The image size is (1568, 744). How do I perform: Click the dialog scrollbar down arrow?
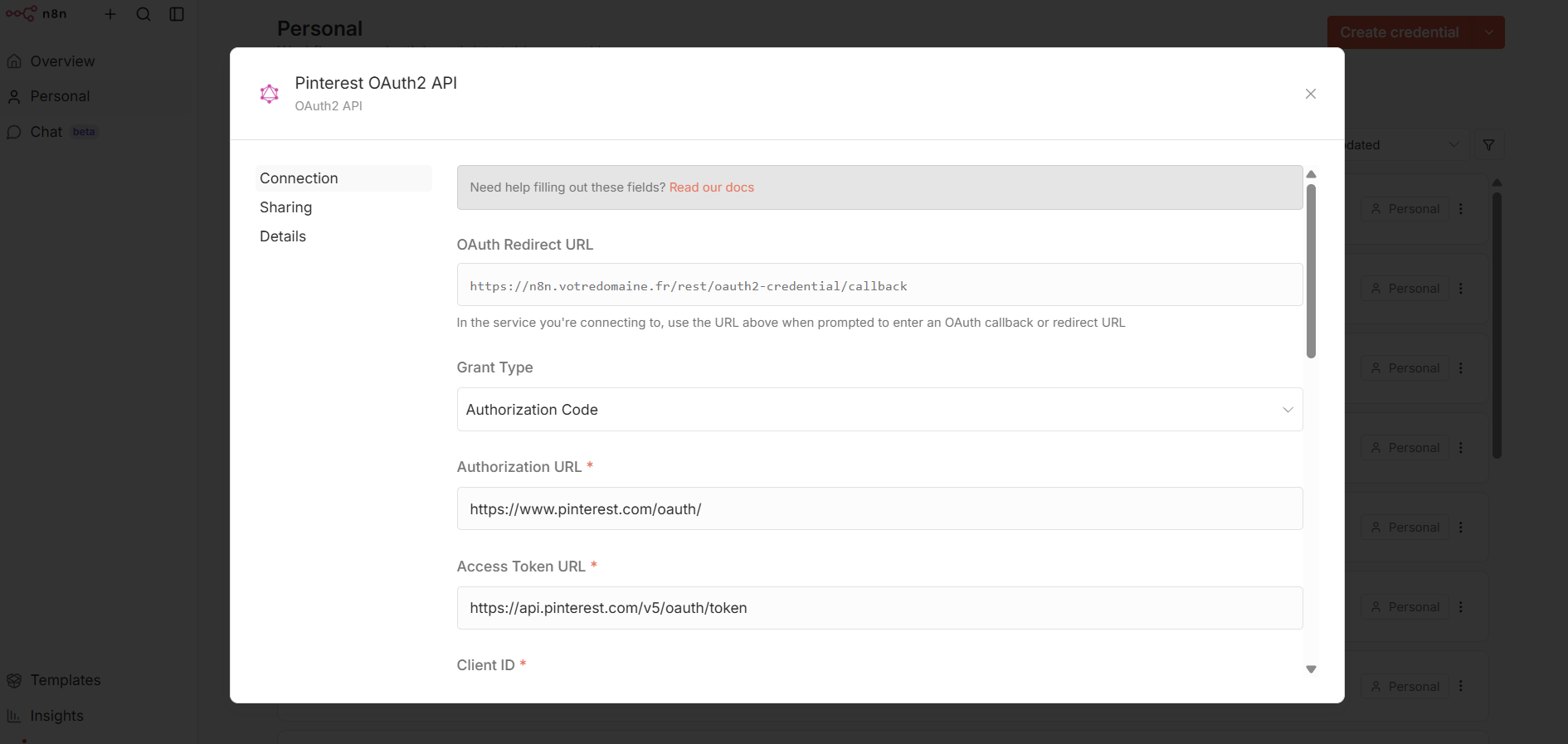pos(1311,669)
